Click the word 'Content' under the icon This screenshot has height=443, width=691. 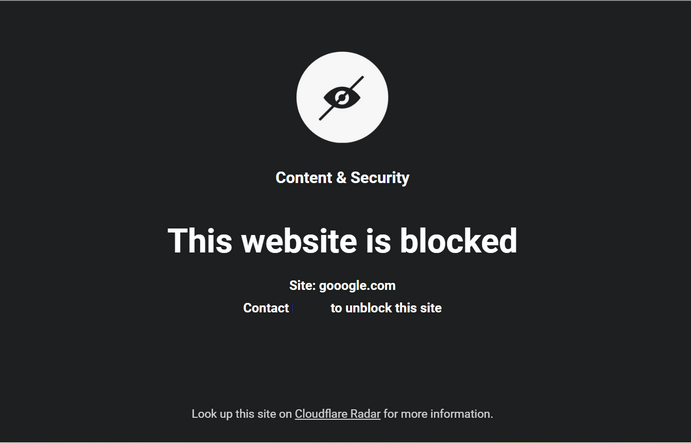tap(304, 178)
